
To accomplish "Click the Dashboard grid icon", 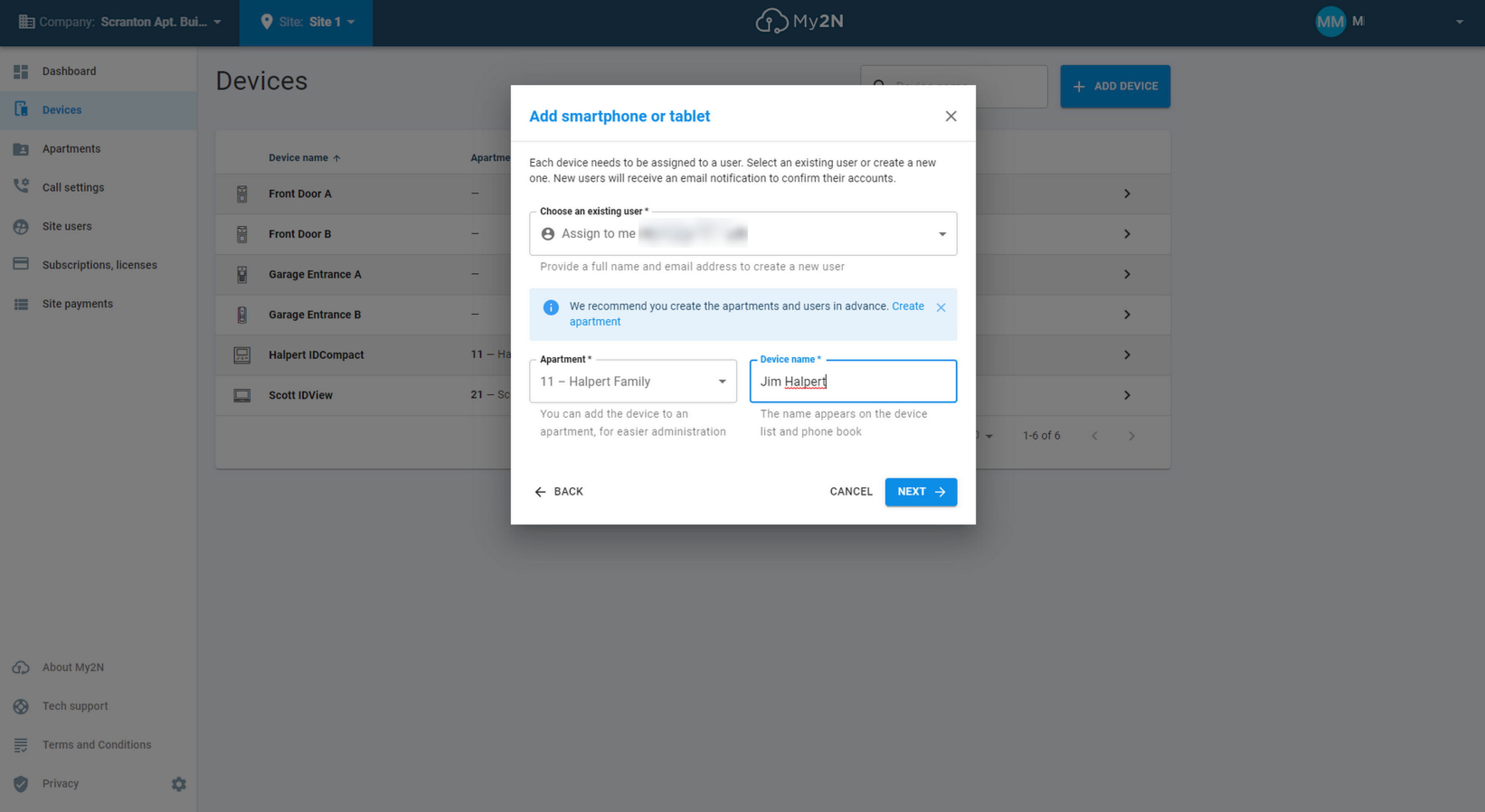I will (x=21, y=71).
